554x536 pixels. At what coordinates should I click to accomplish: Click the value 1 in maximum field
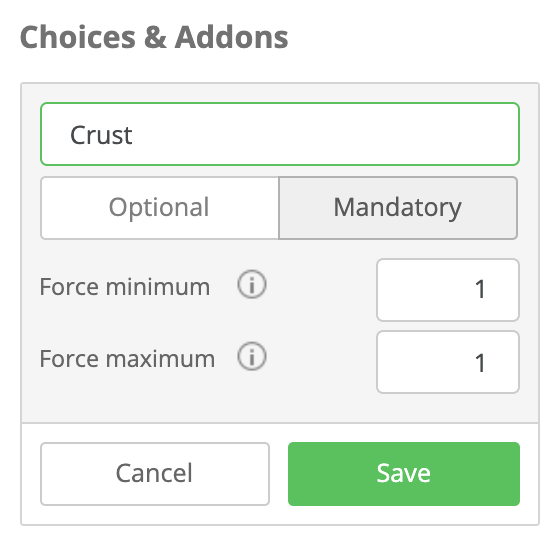click(x=479, y=363)
